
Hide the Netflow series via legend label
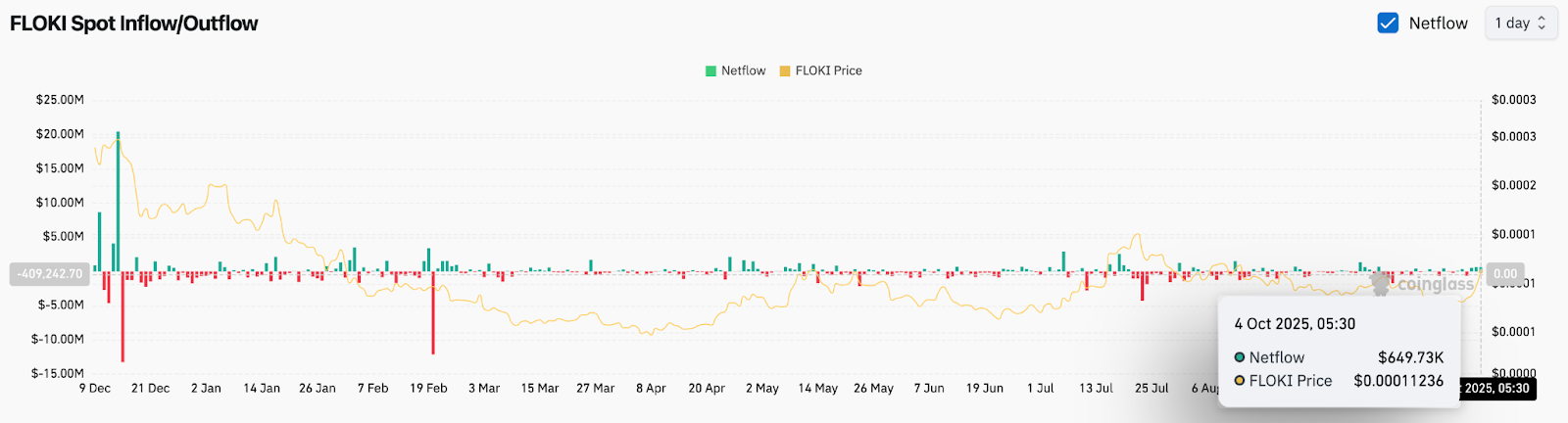[x=743, y=70]
